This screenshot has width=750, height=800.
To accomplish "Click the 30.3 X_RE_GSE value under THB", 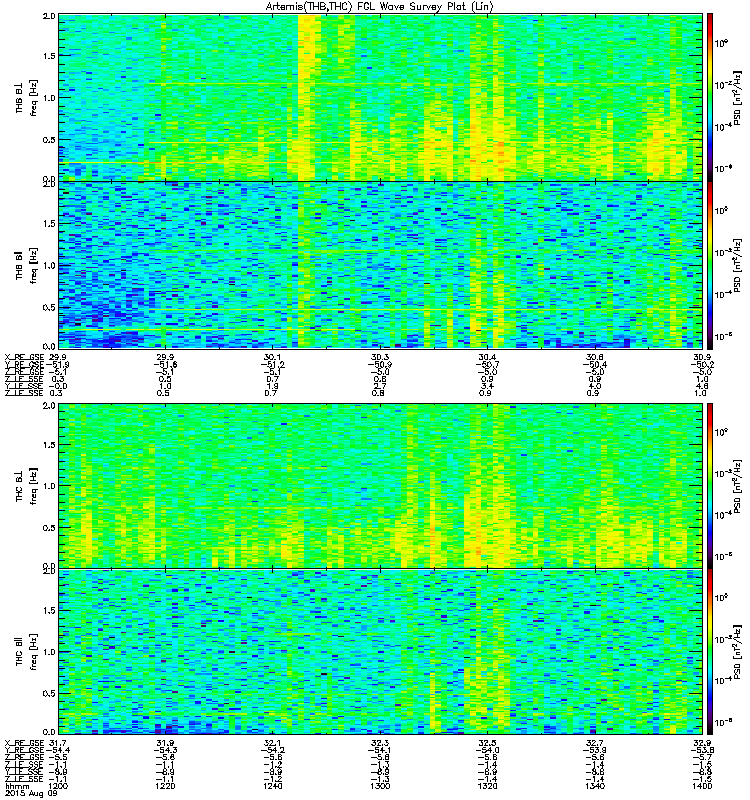I will coord(380,357).
